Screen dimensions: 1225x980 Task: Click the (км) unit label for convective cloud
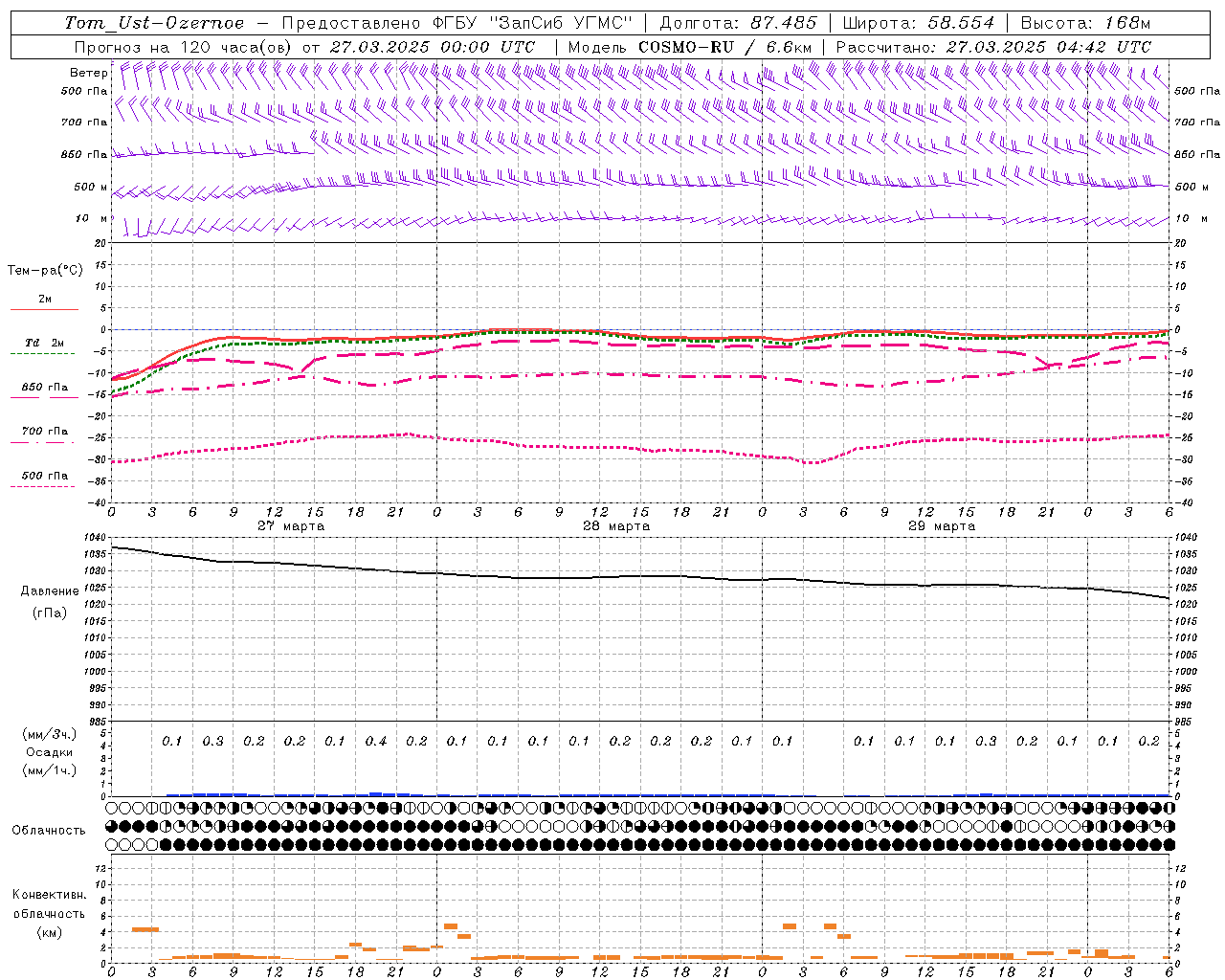tap(49, 932)
